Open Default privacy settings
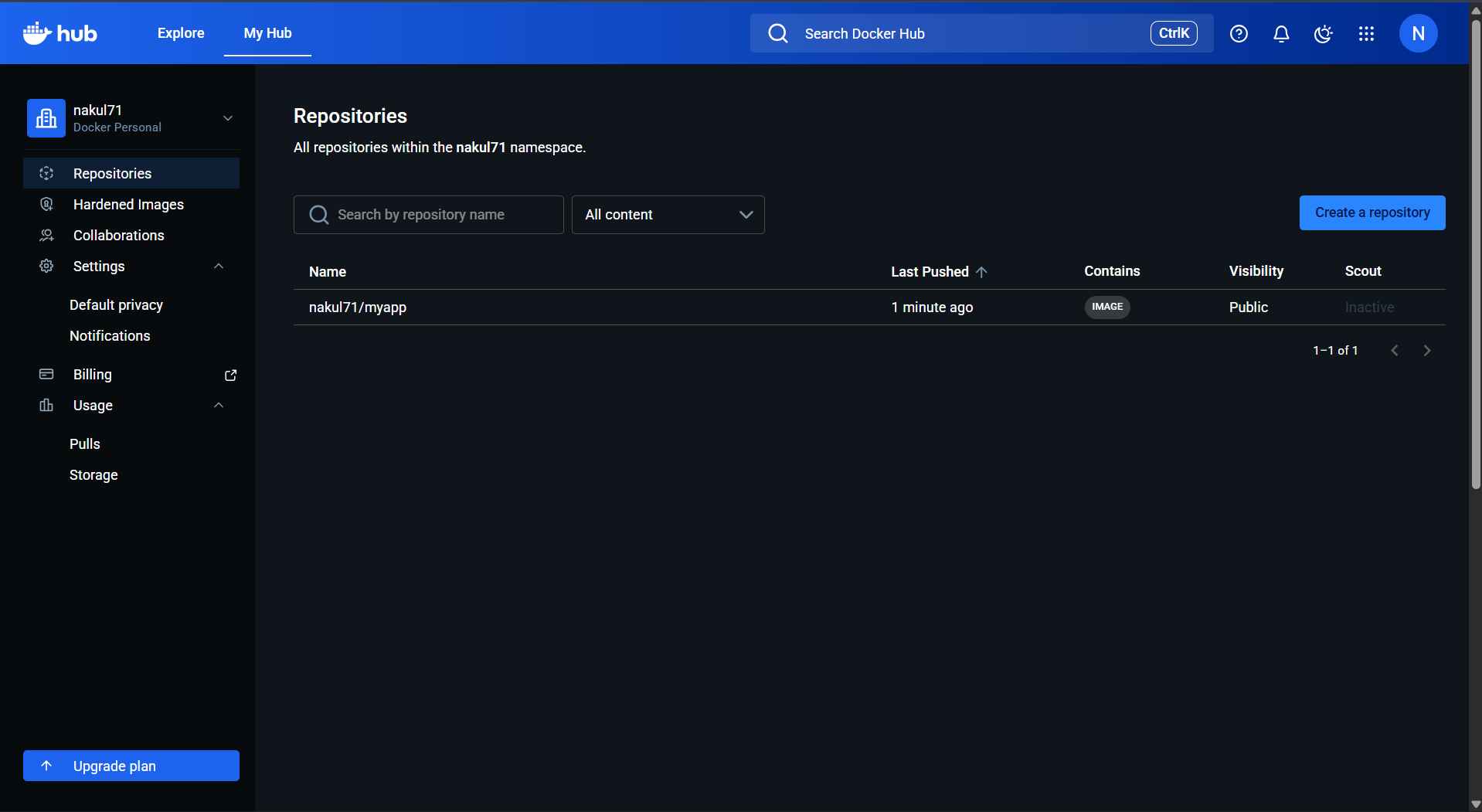The image size is (1482, 812). pyautogui.click(x=116, y=304)
